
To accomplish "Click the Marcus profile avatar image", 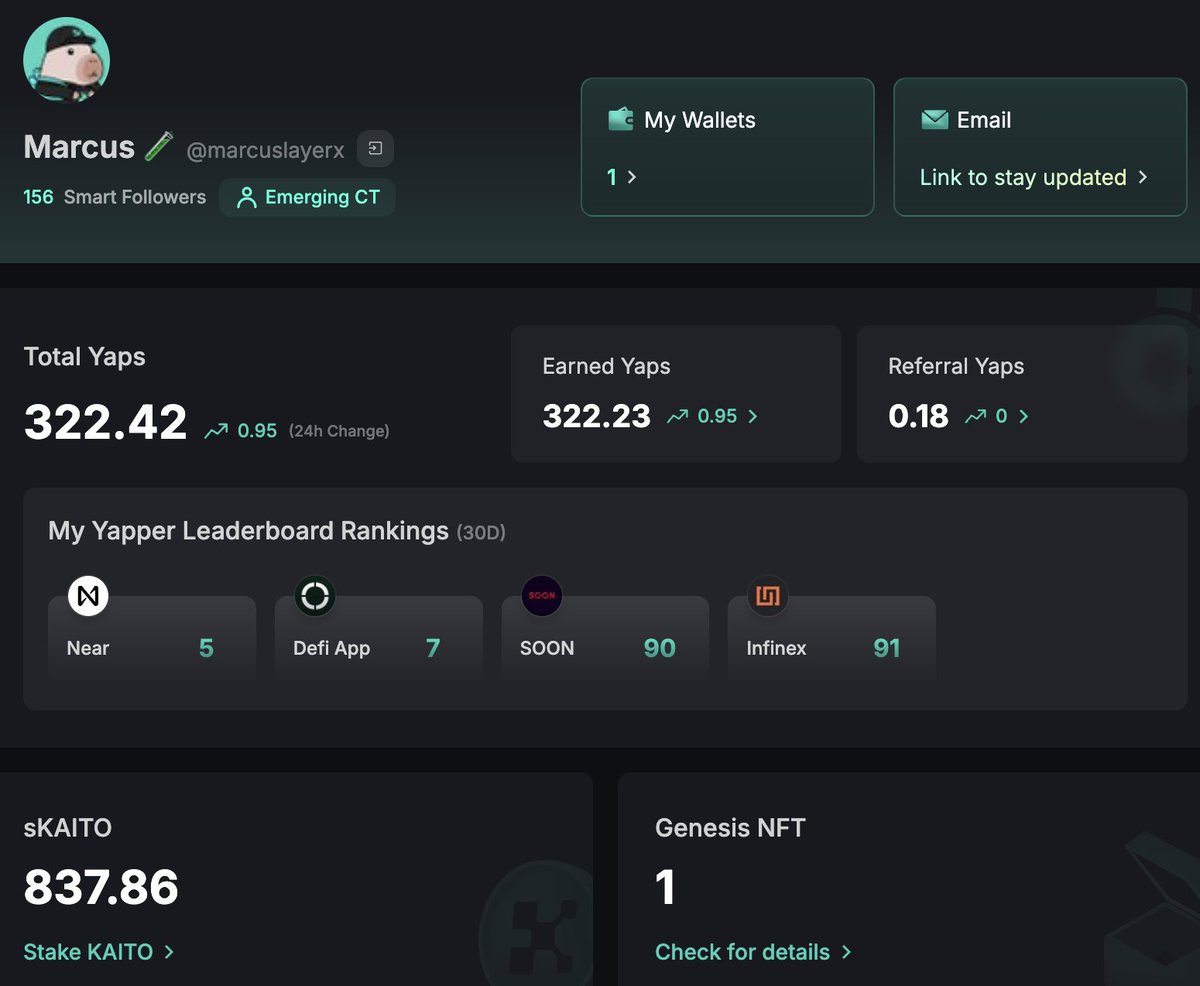I will 66,61.
